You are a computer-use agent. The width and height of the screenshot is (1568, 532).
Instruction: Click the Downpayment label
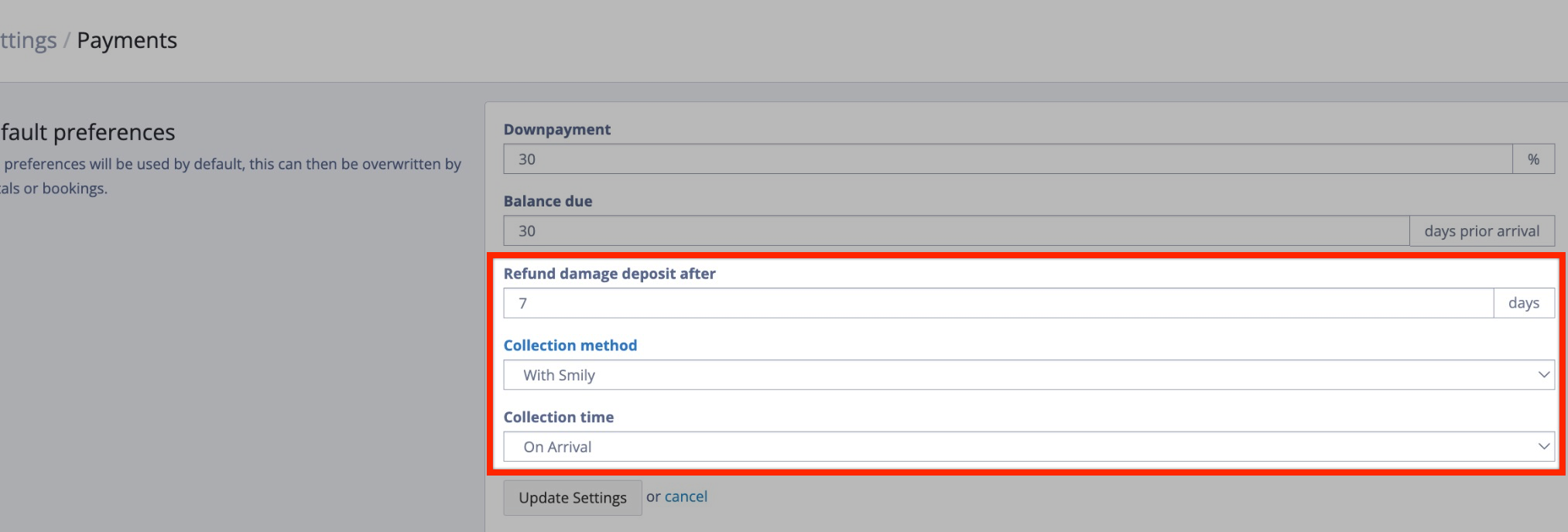pyautogui.click(x=556, y=130)
